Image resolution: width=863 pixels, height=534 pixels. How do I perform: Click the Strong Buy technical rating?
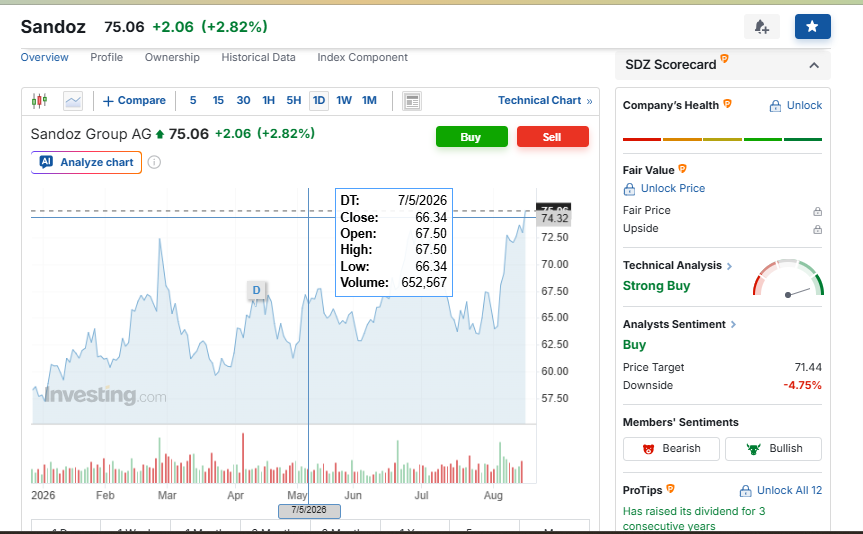tap(656, 286)
